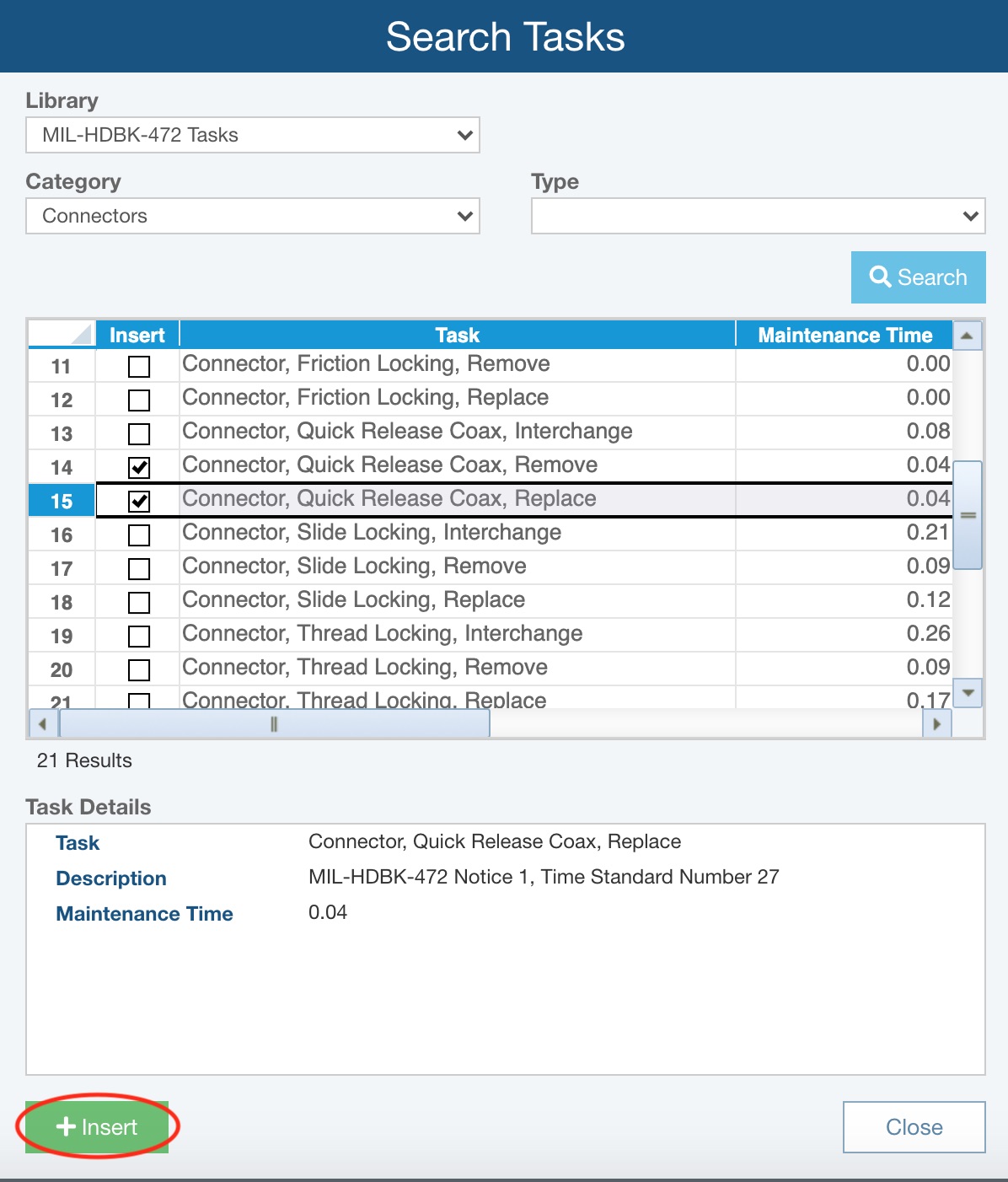Check Insert box for Friction Locking, Replace
This screenshot has width=1008, height=1182.
click(139, 400)
